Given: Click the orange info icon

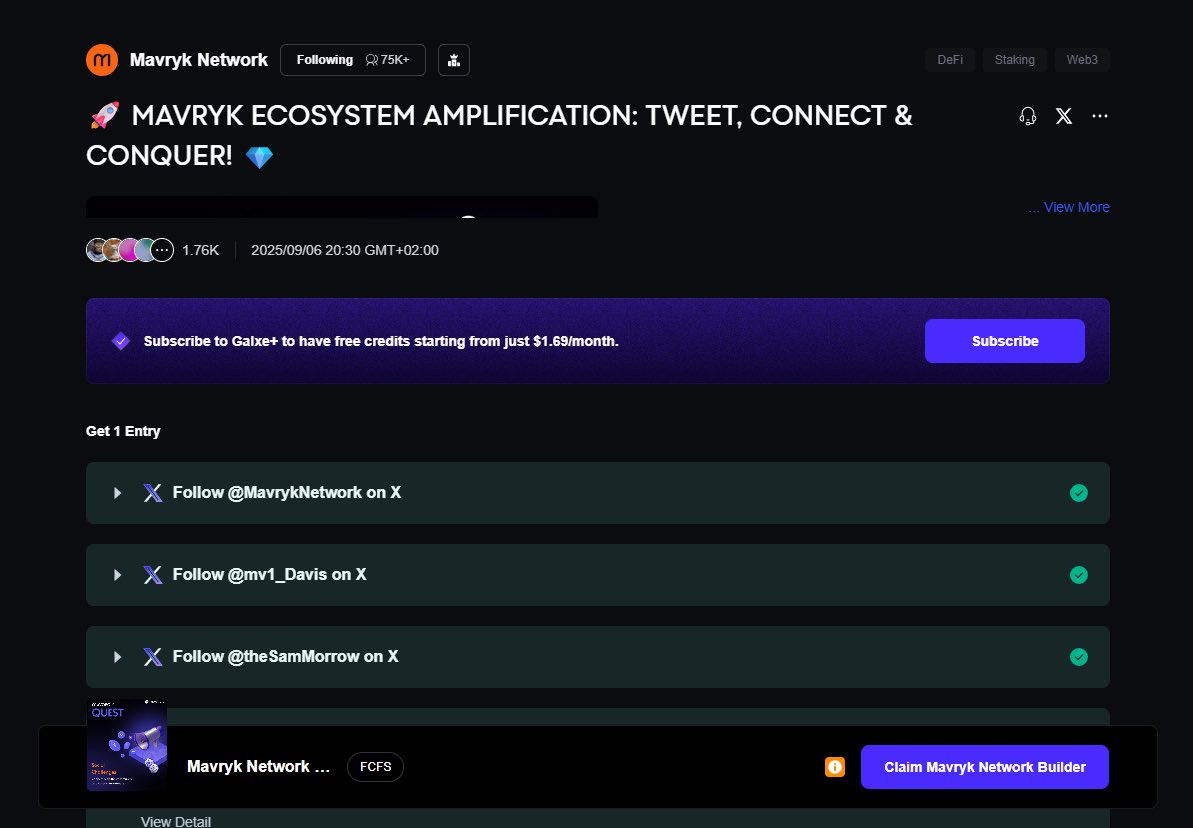Looking at the screenshot, I should click(835, 767).
